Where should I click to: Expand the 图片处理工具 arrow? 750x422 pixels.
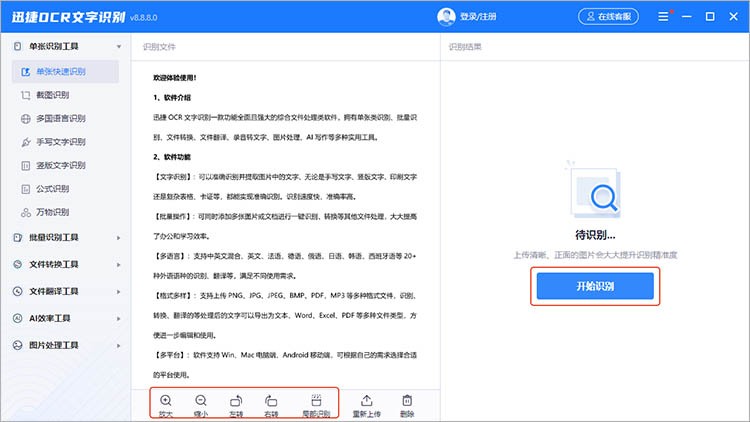119,345
